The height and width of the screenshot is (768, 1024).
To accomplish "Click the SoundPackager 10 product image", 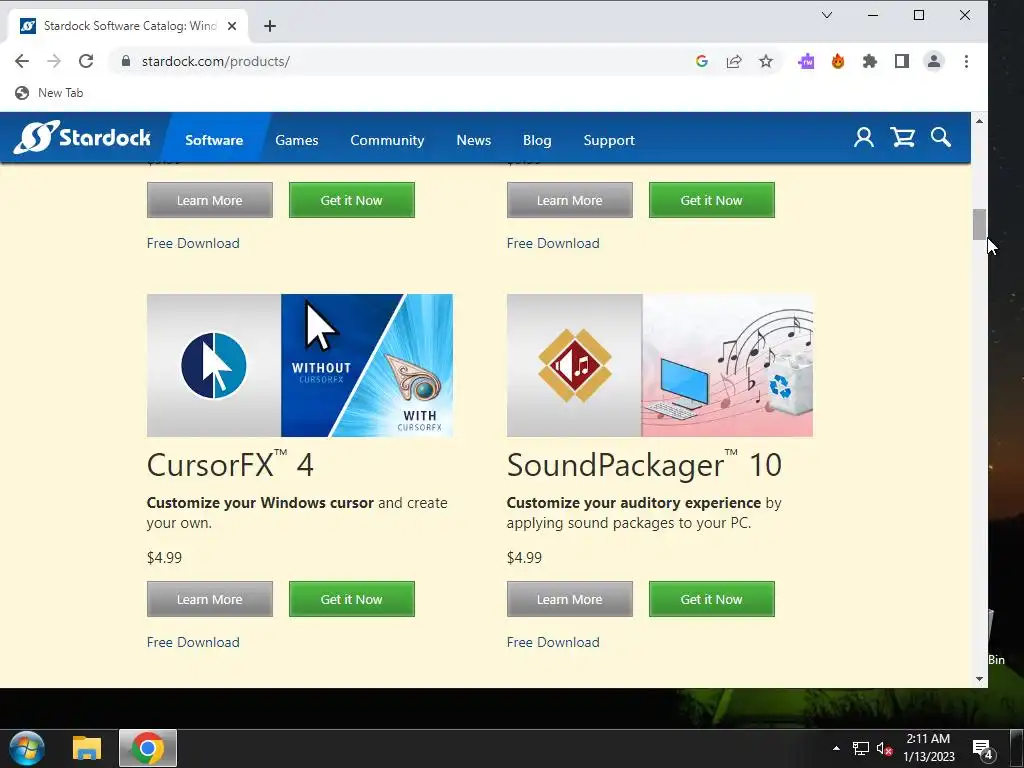I will pos(660,365).
